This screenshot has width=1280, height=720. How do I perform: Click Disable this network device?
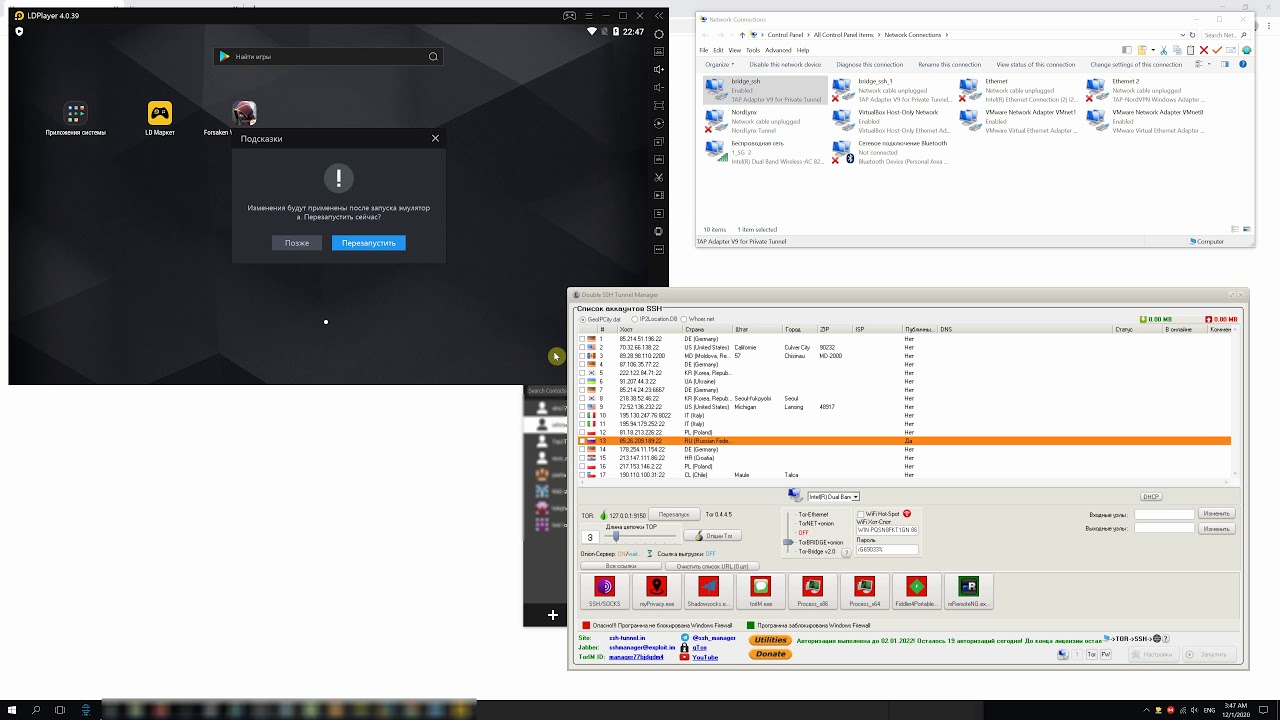tap(785, 64)
